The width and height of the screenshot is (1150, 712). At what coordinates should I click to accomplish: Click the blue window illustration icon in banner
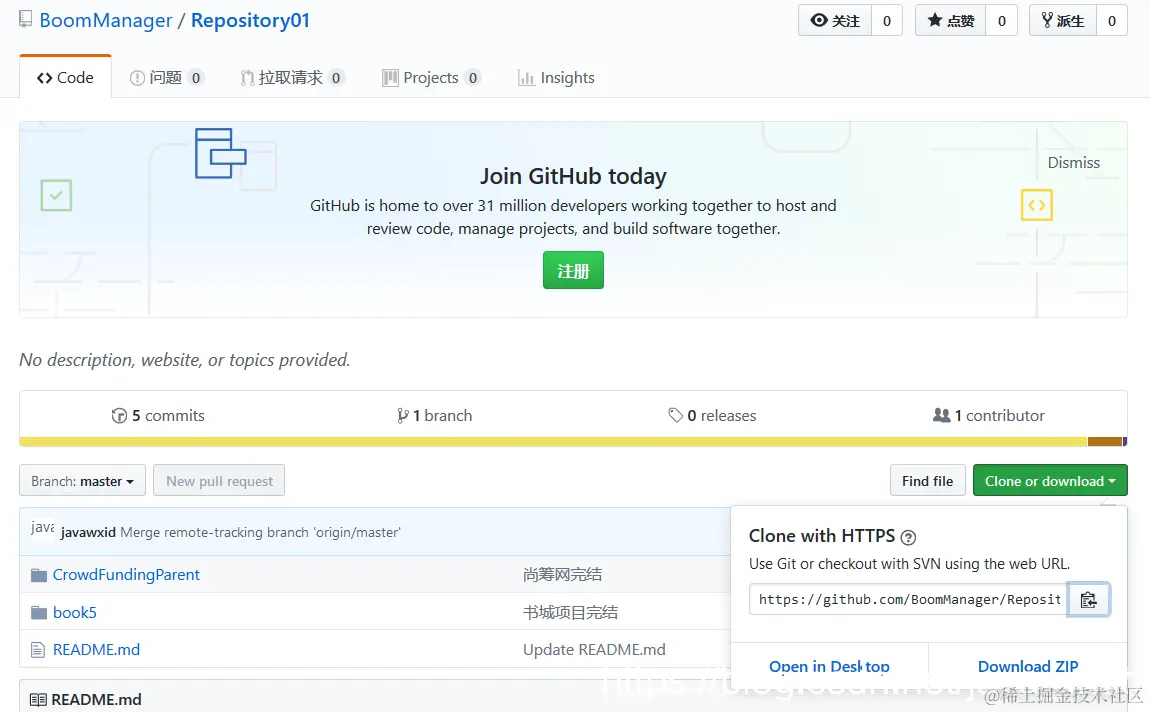click(x=220, y=153)
